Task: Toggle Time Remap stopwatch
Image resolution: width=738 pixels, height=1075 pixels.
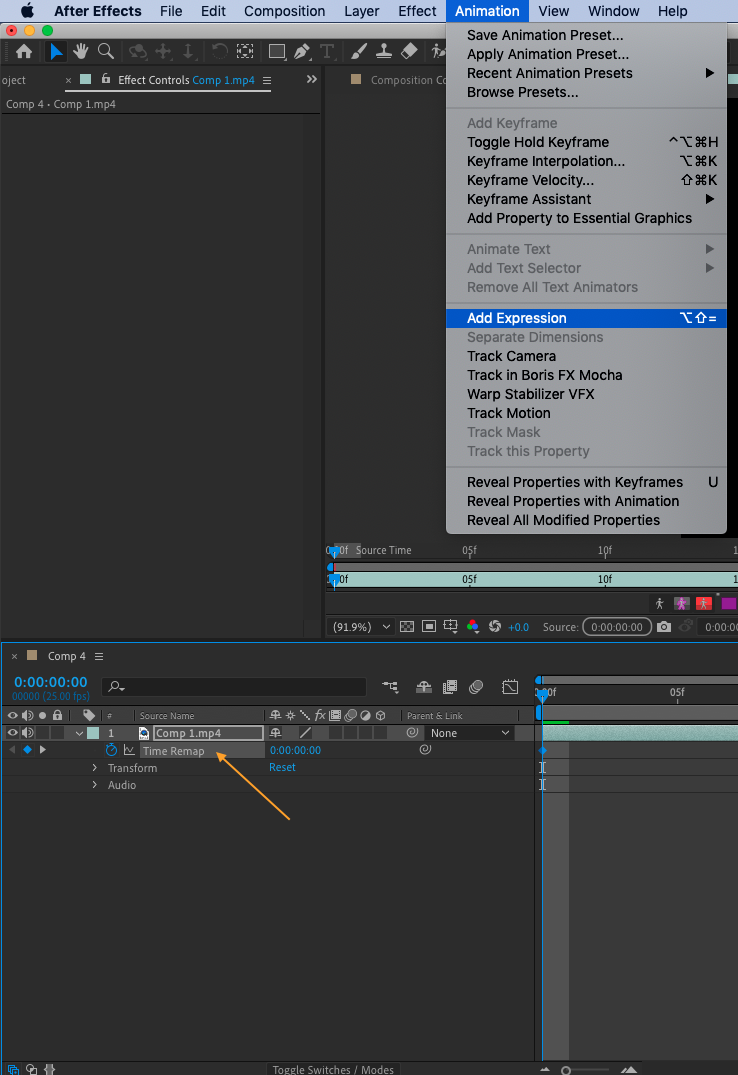Action: coord(112,750)
